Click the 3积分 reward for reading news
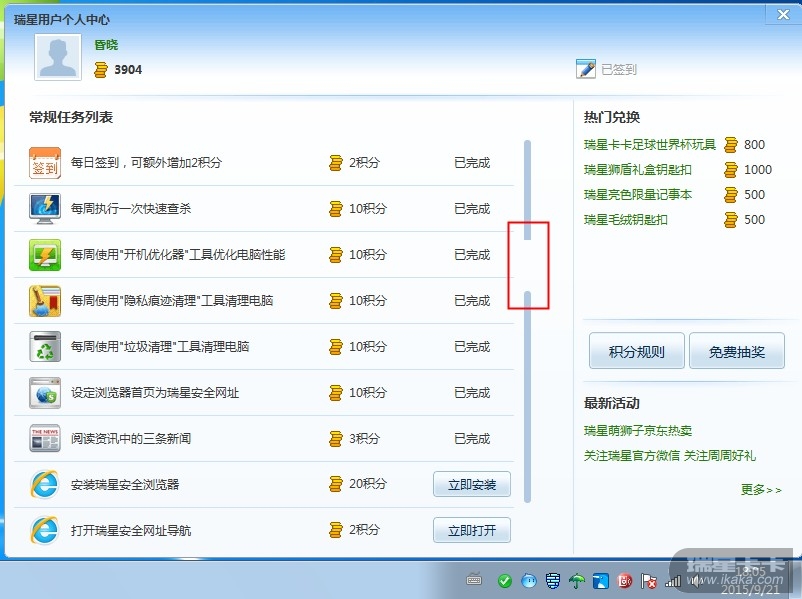 (364, 439)
